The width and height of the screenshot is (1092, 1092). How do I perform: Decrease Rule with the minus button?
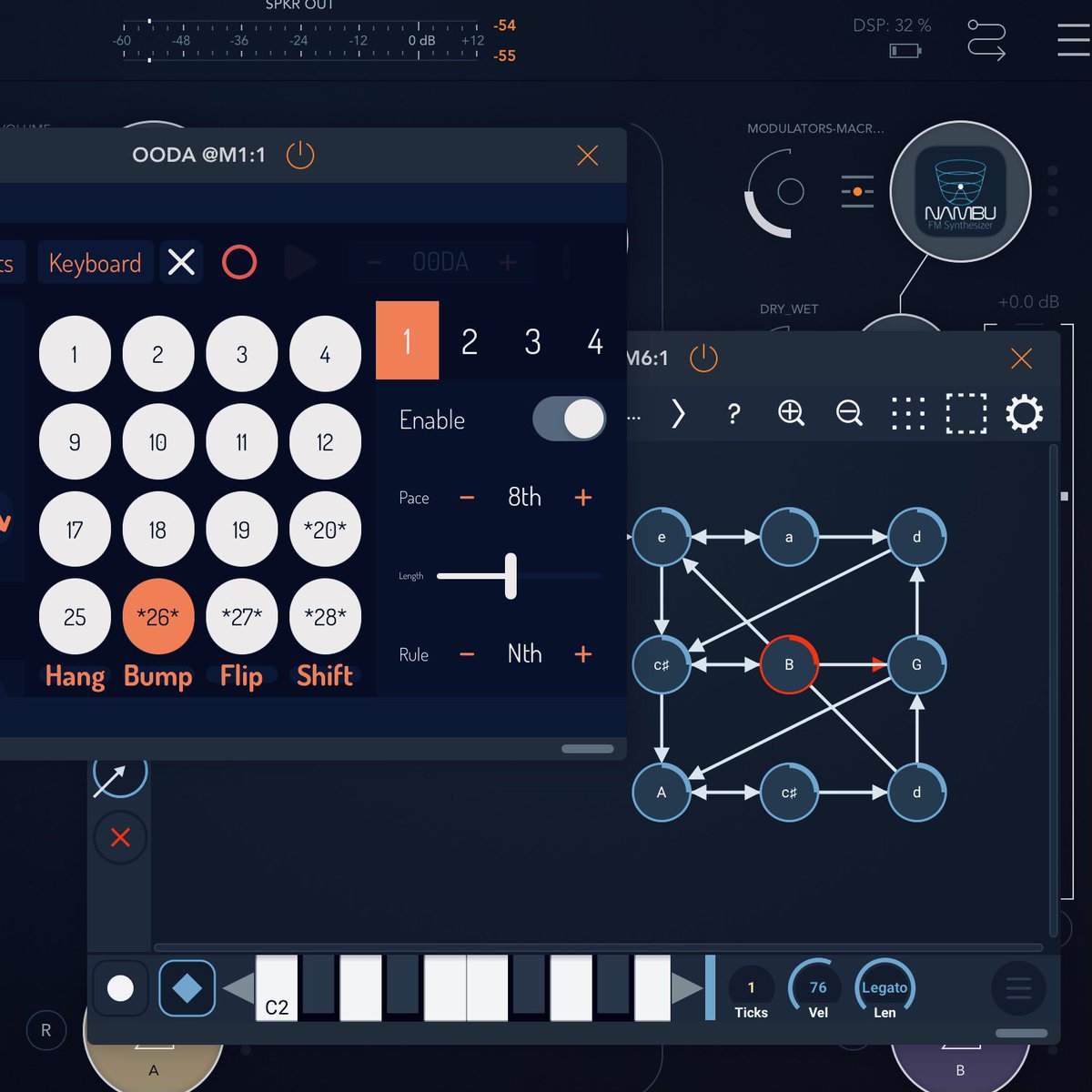pos(467,654)
